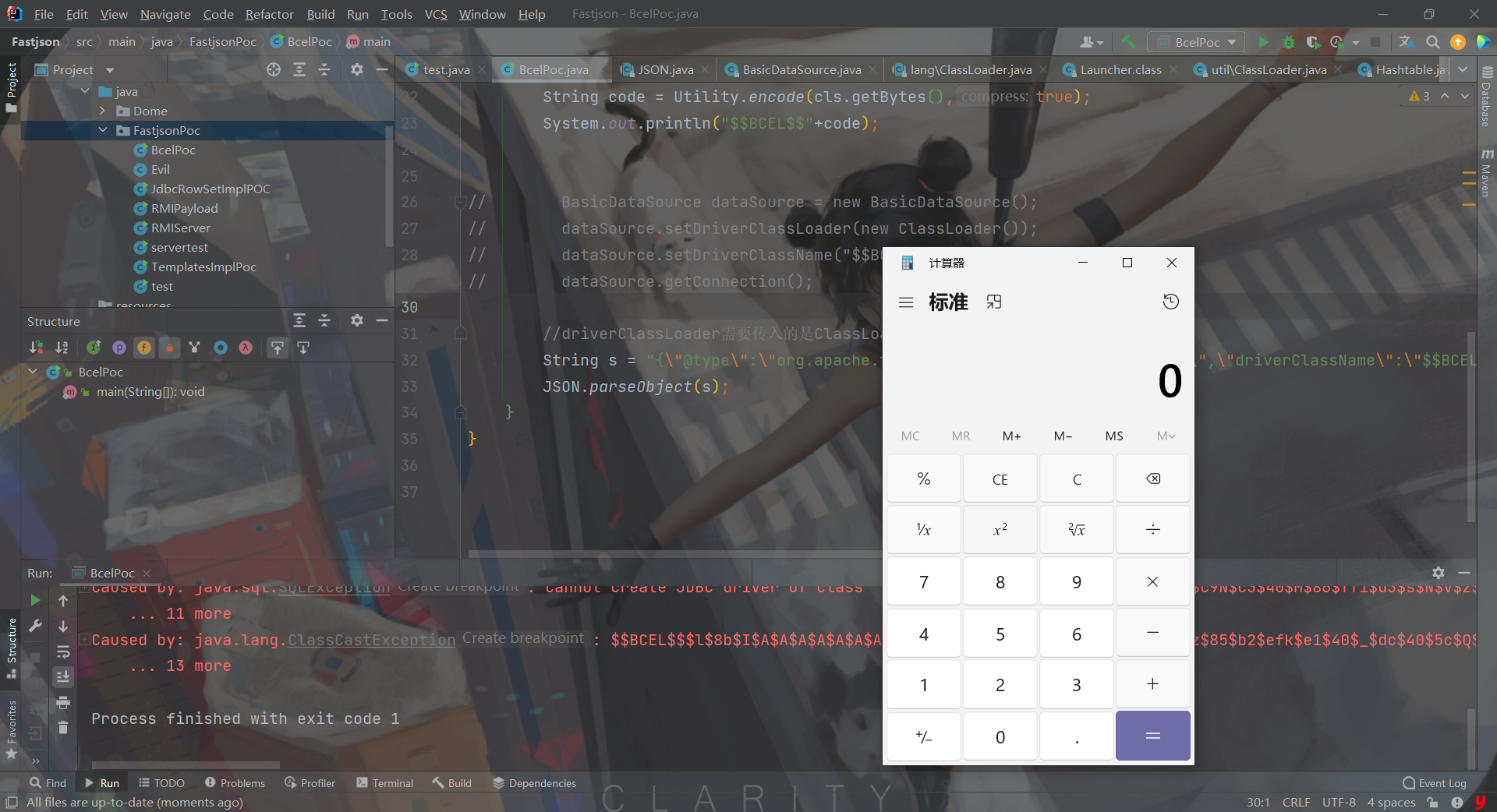The width and height of the screenshot is (1497, 812).
Task: Open run configuration wrench icon
Action: click(x=35, y=626)
